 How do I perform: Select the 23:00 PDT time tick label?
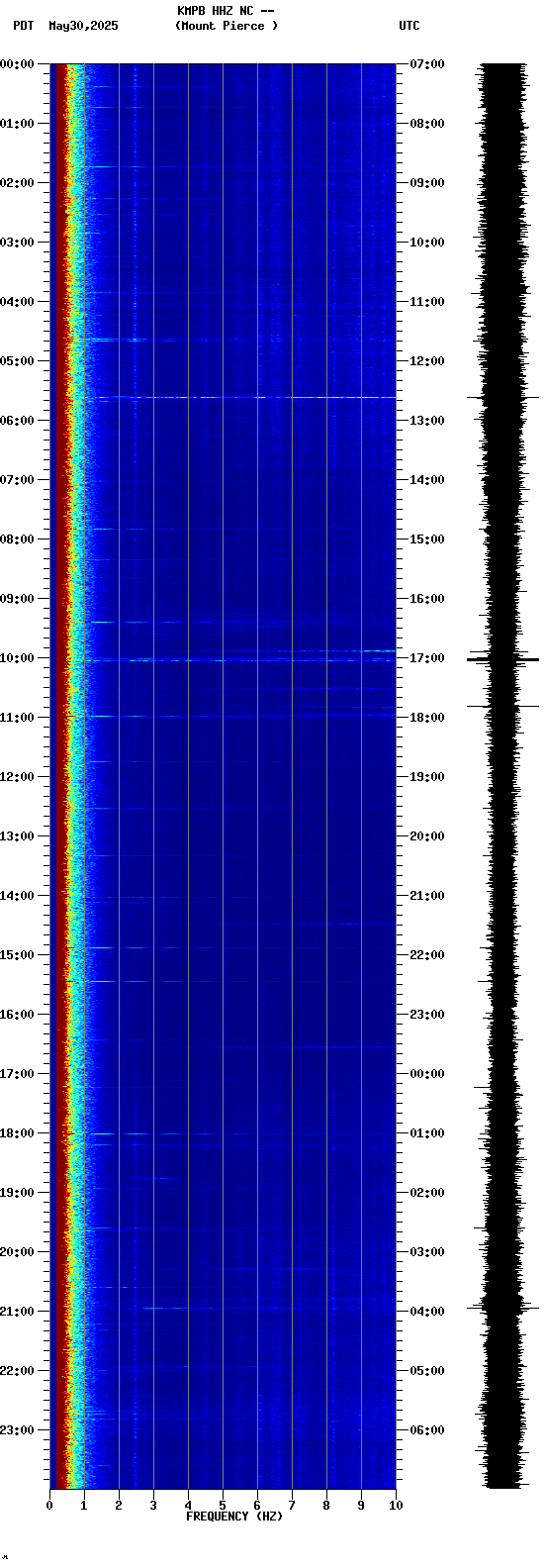click(17, 1430)
